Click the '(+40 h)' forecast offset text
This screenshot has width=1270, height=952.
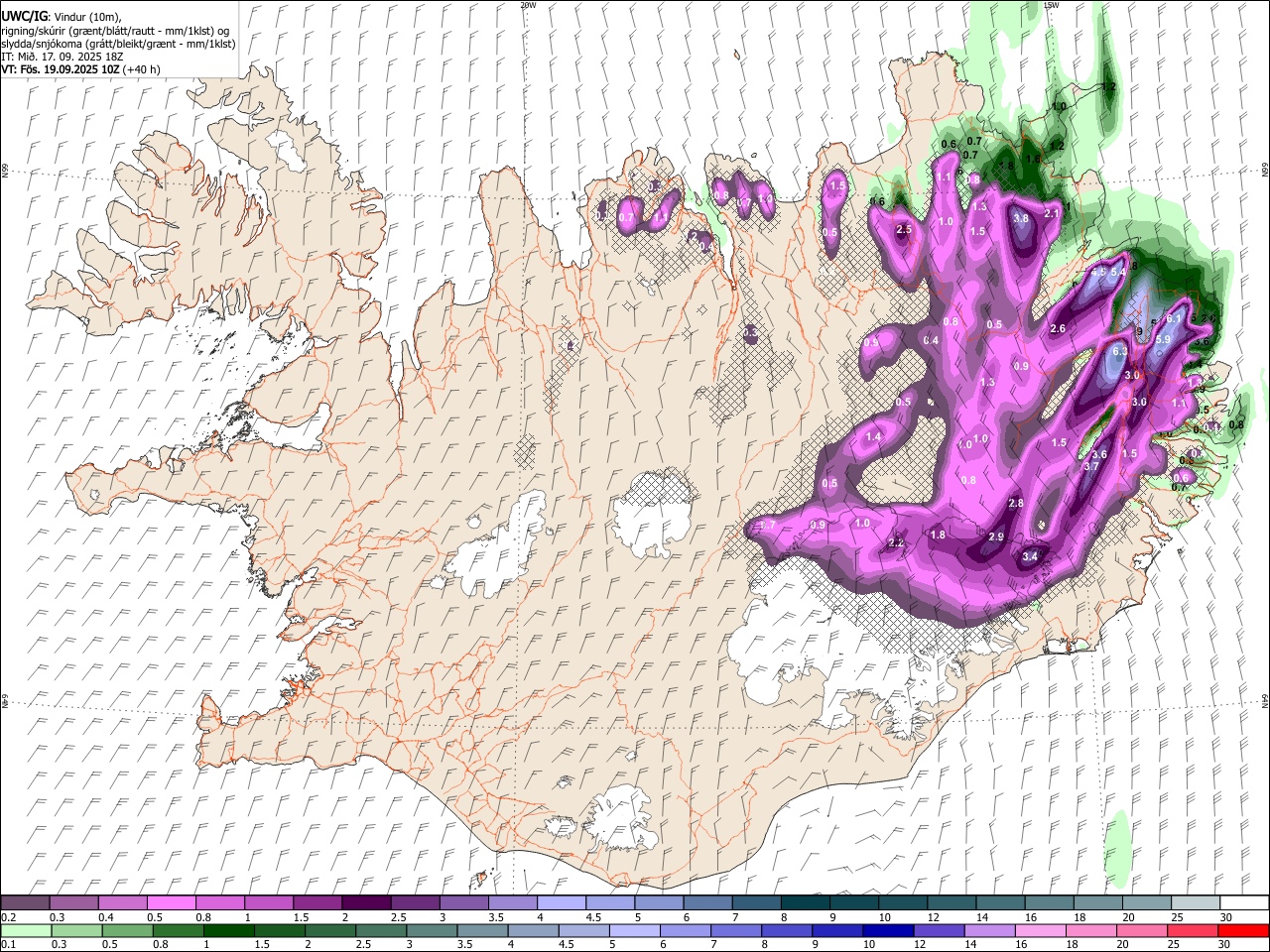tap(142, 69)
